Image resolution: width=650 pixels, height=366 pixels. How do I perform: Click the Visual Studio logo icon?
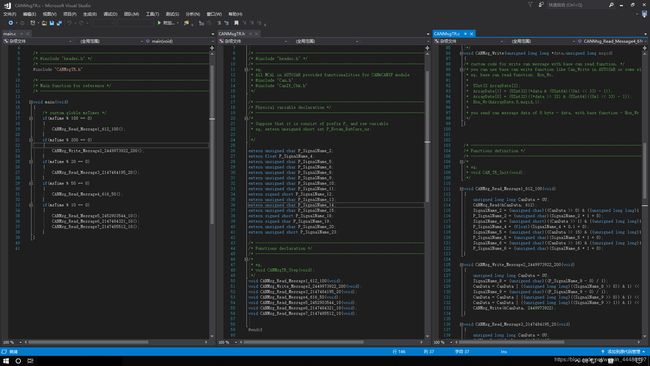tap(7, 5)
